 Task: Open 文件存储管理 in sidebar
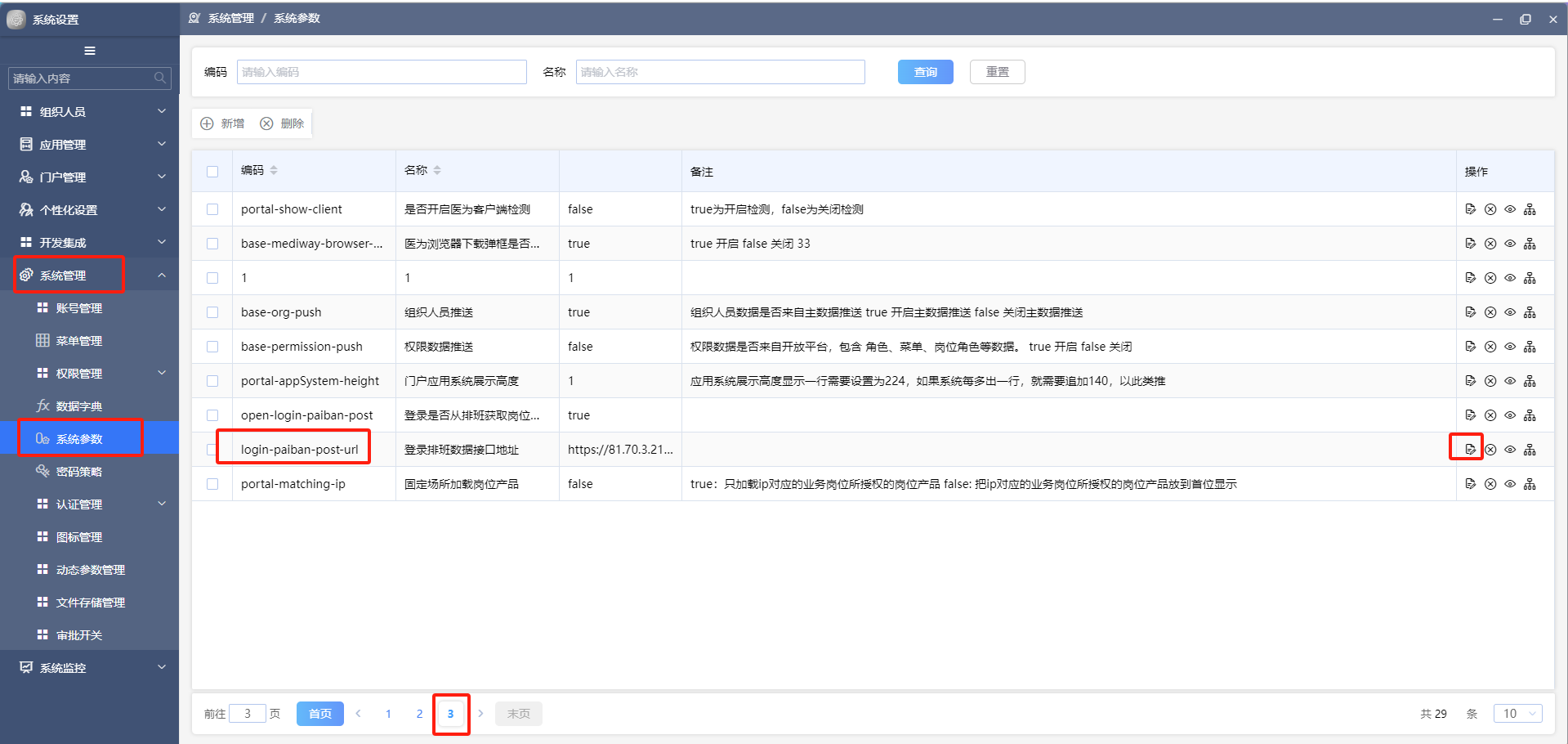pos(90,602)
